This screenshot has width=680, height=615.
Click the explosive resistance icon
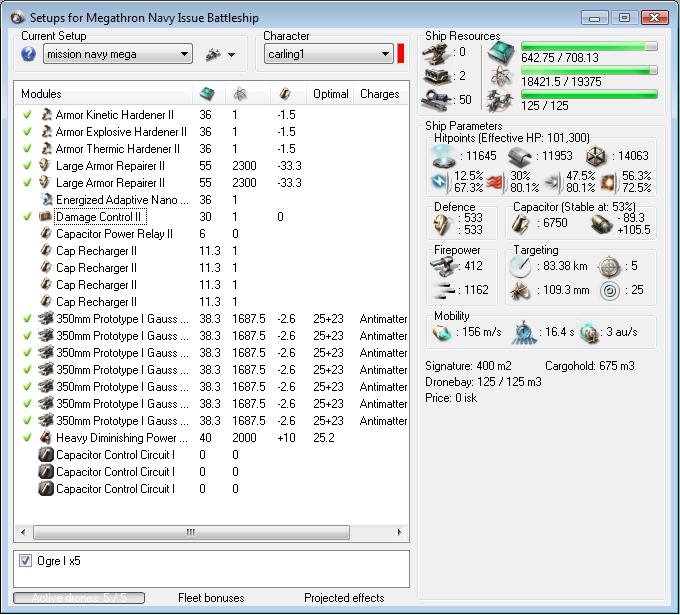click(x=608, y=183)
